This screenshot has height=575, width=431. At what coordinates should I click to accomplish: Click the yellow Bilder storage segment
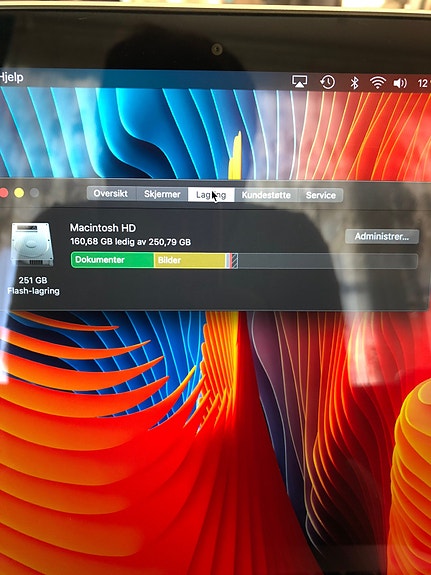189,260
